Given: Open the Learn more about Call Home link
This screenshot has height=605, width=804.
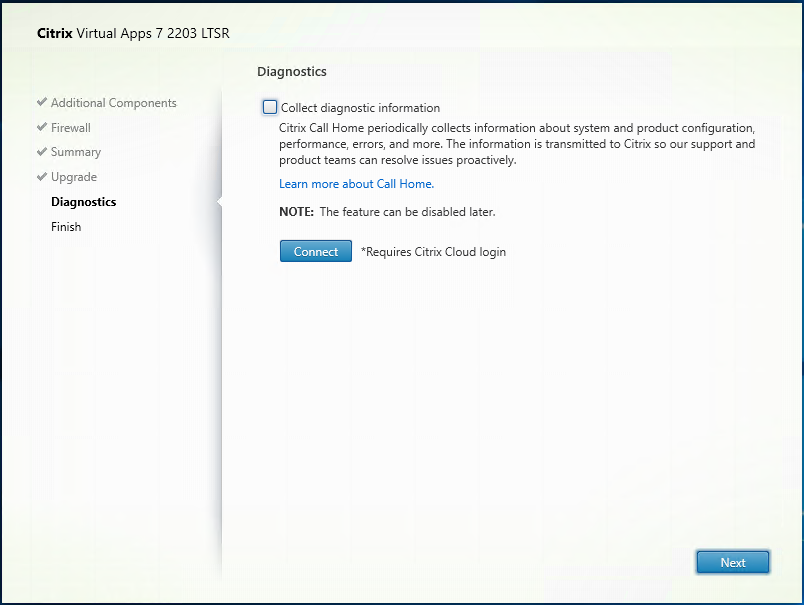Looking at the screenshot, I should 356,184.
